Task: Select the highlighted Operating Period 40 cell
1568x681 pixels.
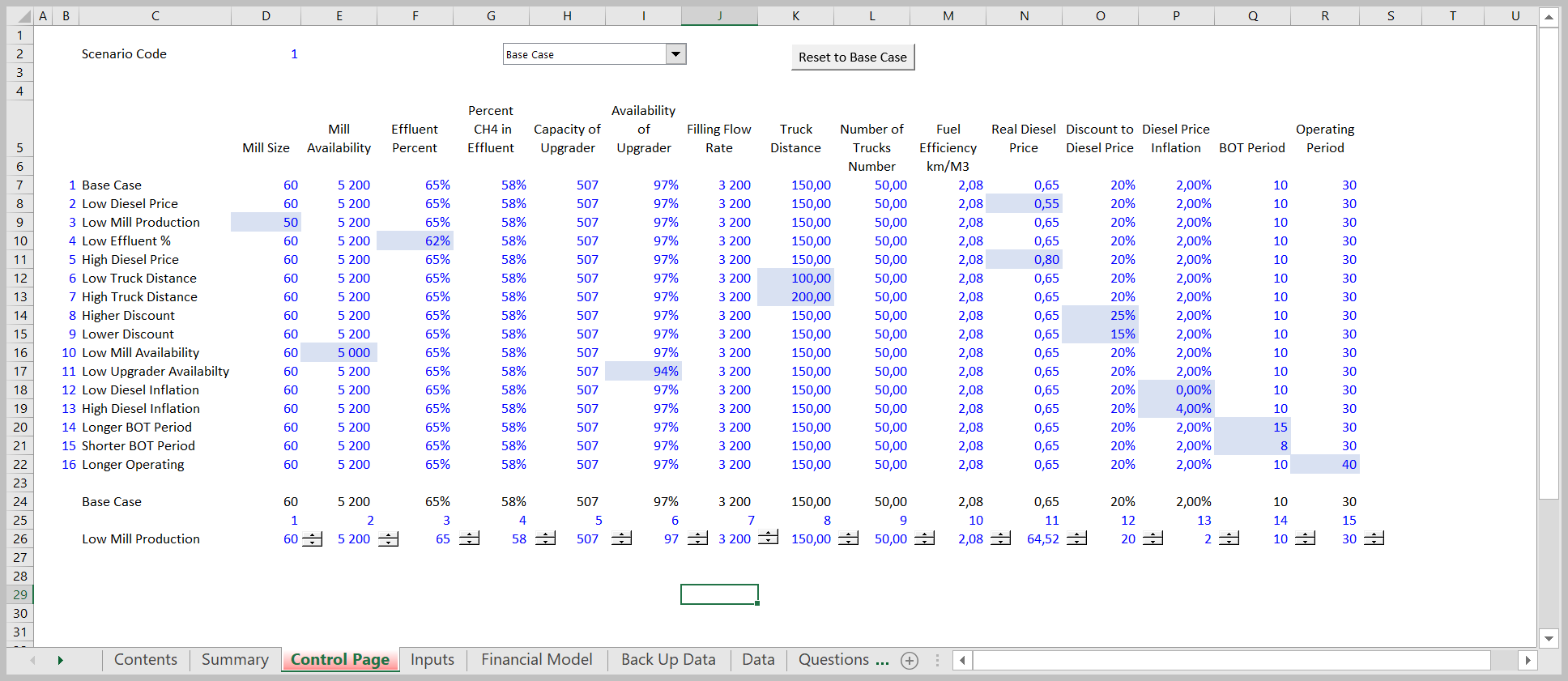Action: (x=1325, y=464)
